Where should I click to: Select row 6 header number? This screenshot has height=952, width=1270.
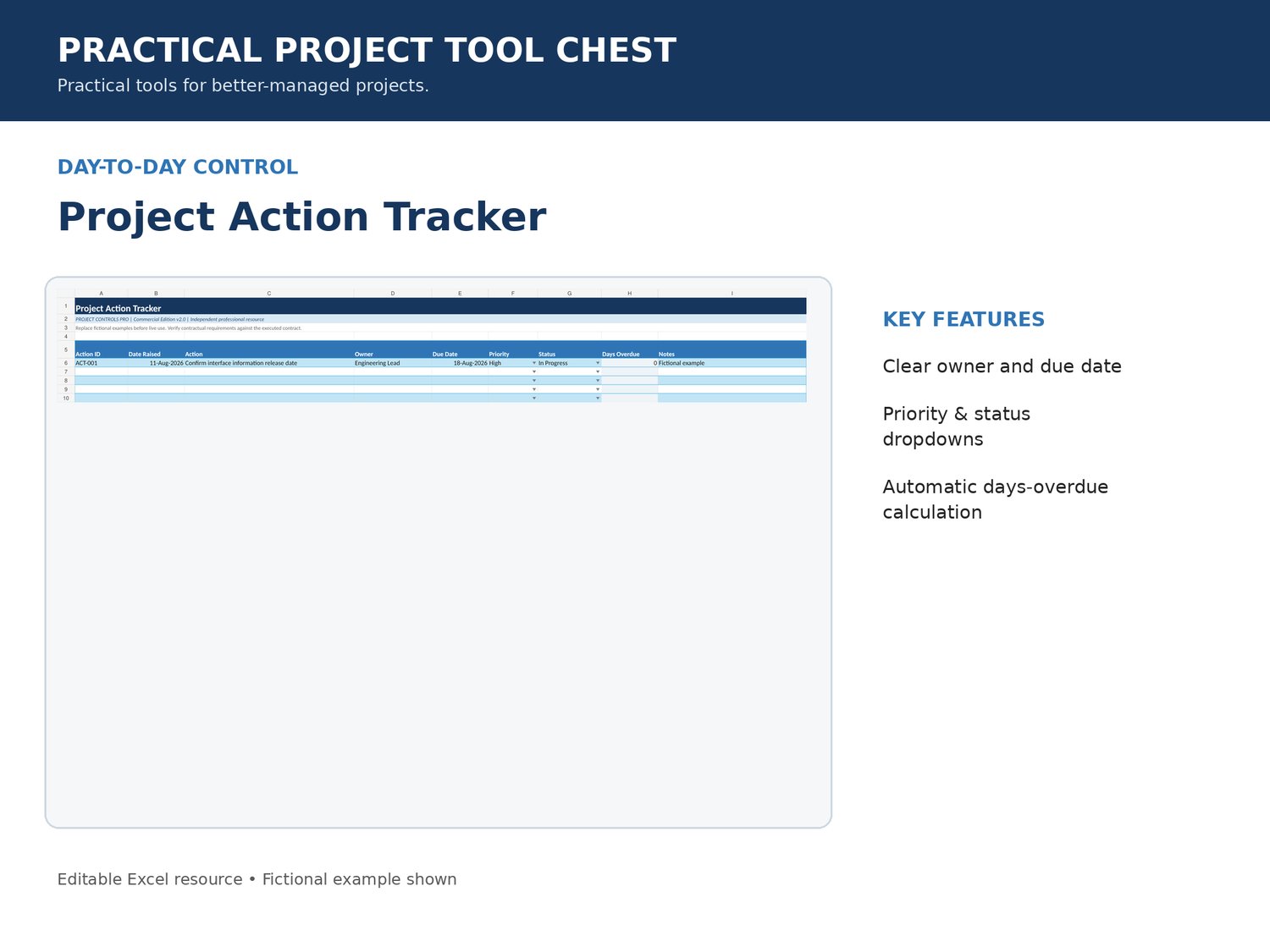(66, 363)
